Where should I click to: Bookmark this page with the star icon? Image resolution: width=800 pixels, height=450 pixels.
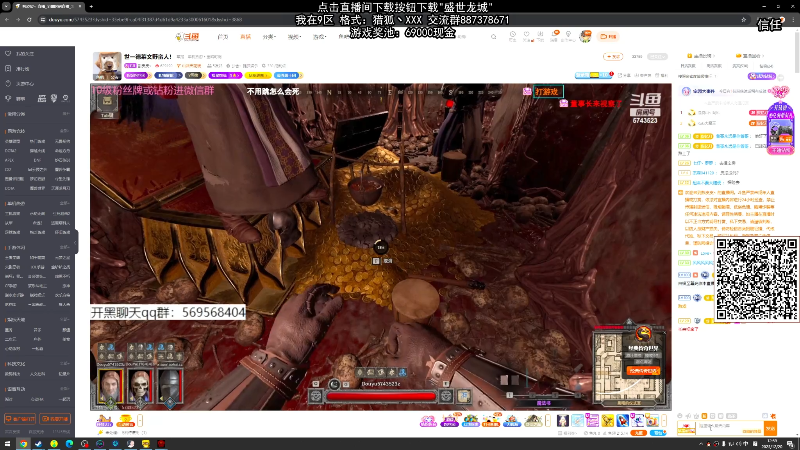(x=743, y=19)
